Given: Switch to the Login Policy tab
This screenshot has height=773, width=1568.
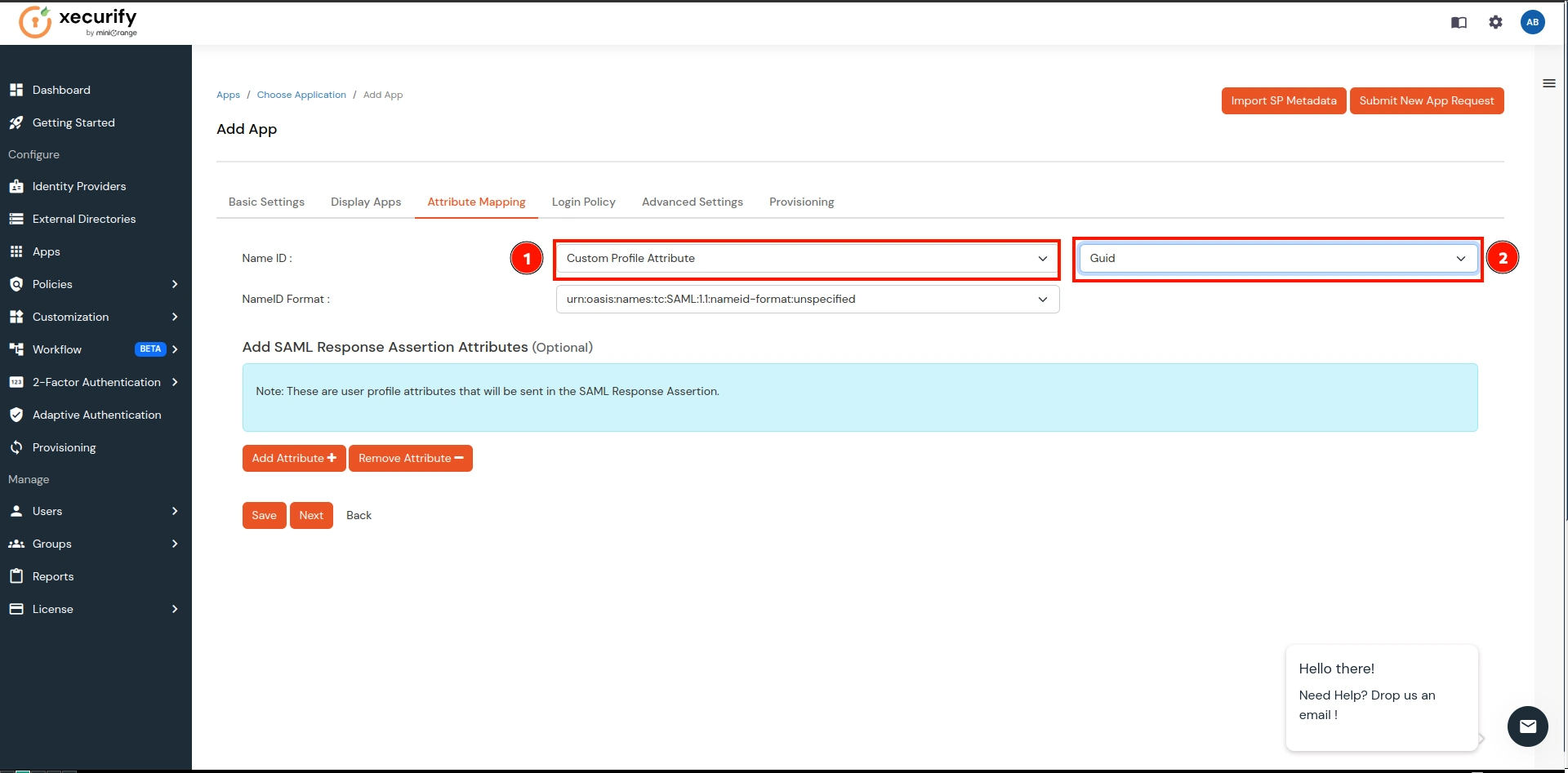Looking at the screenshot, I should click(x=583, y=202).
